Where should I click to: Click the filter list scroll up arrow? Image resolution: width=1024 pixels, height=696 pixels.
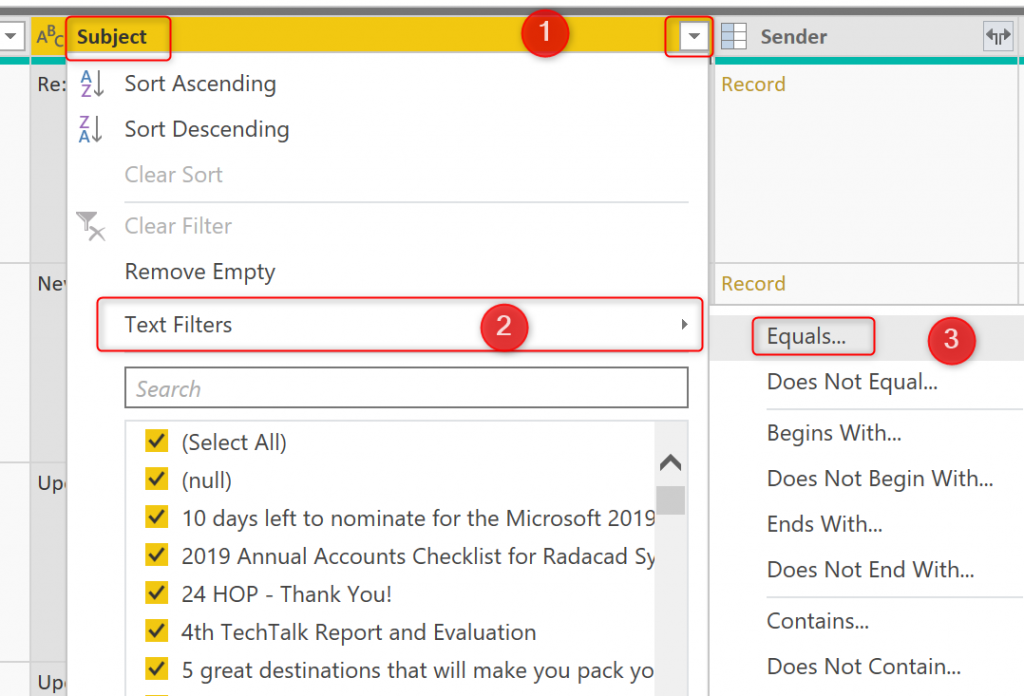point(670,463)
